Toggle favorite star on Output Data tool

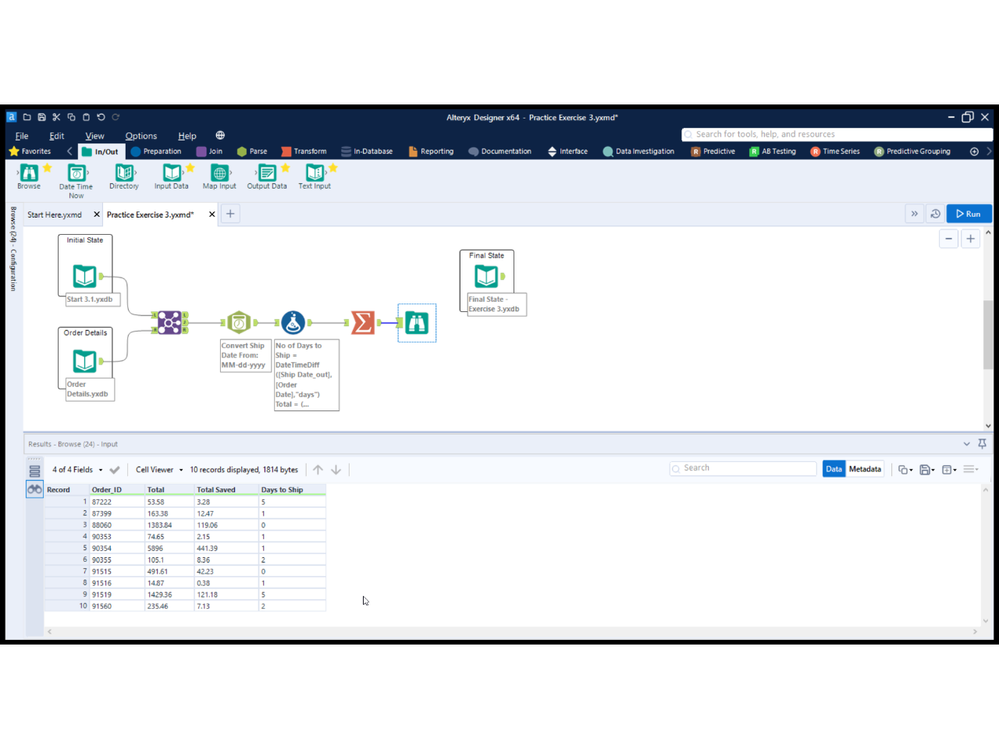point(285,168)
